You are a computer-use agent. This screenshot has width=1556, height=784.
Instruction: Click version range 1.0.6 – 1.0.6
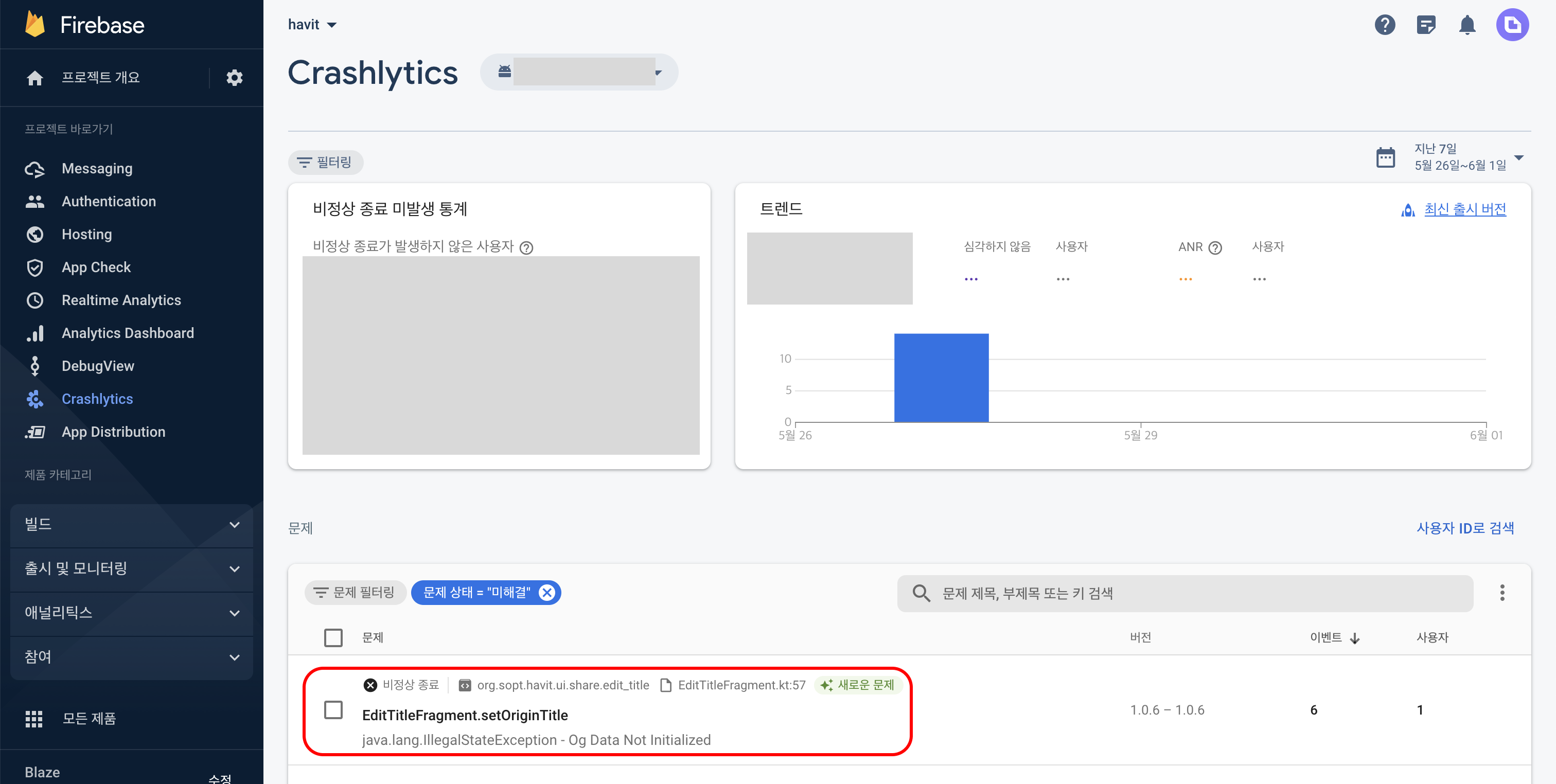coord(1167,710)
